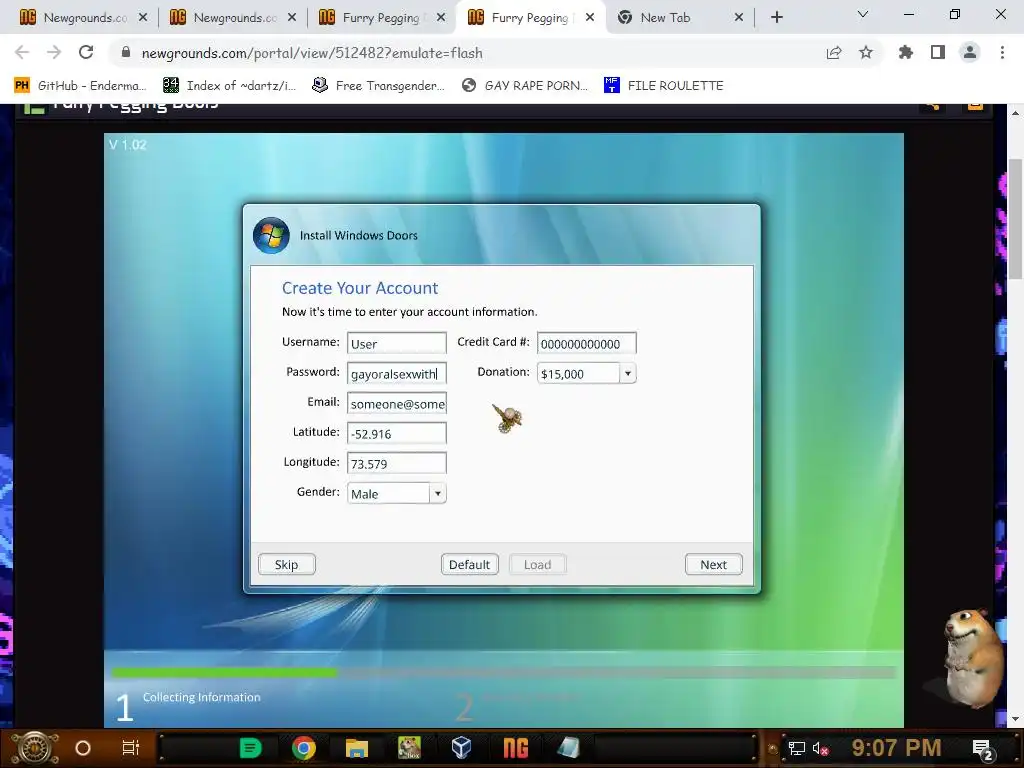Open the green app on the taskbar

tap(251, 748)
